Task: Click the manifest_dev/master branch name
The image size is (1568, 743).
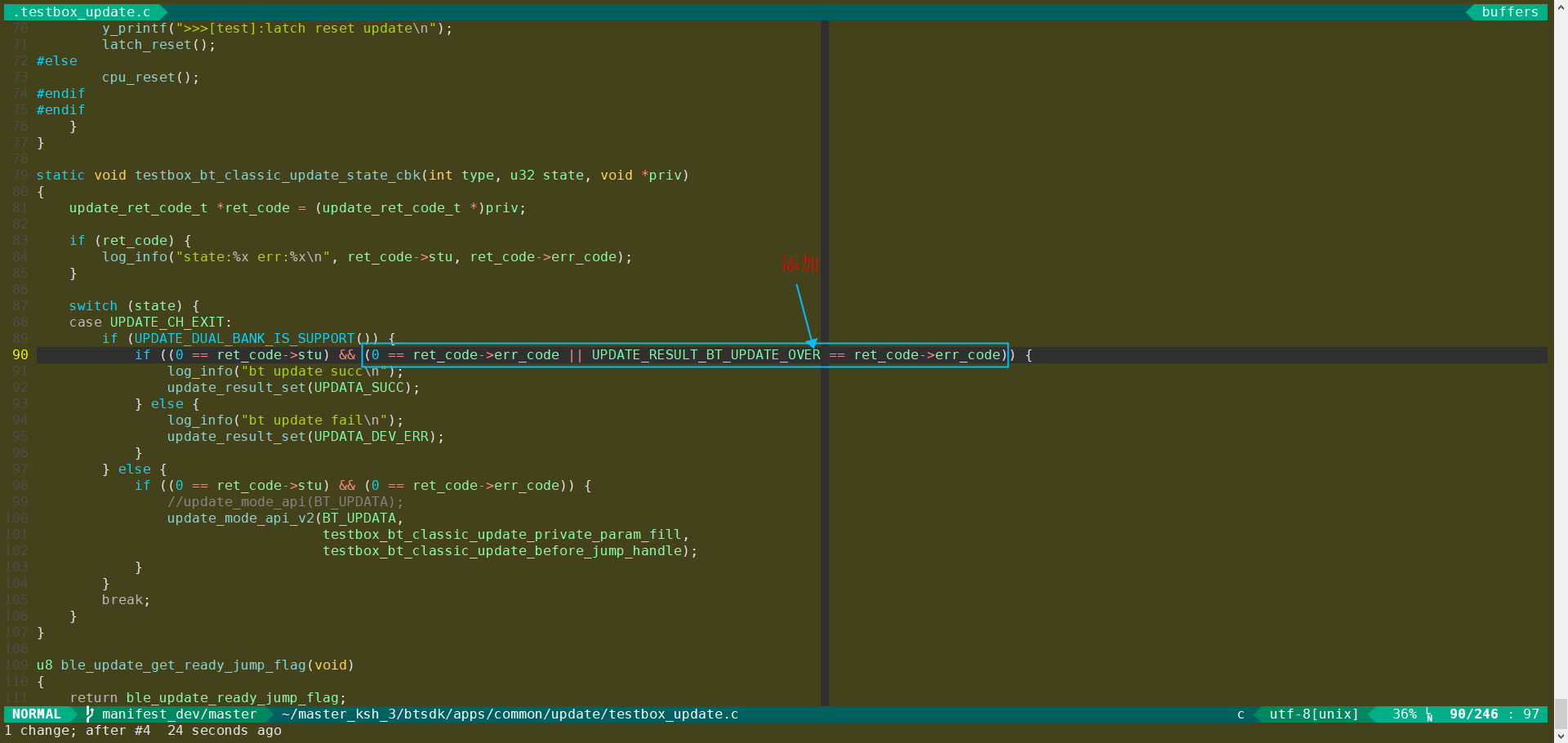Action: coord(179,714)
